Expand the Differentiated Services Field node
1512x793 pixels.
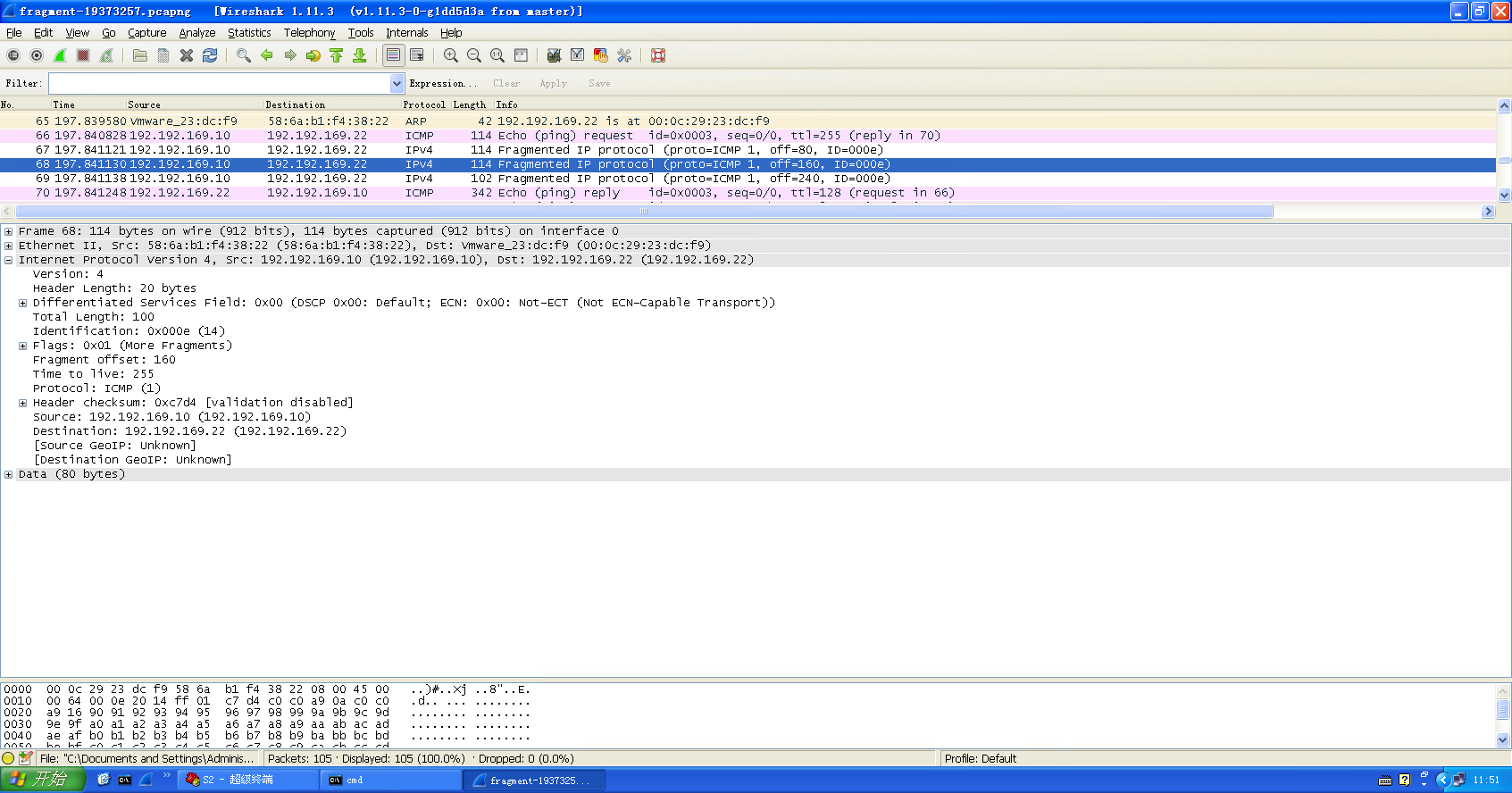coord(22,303)
